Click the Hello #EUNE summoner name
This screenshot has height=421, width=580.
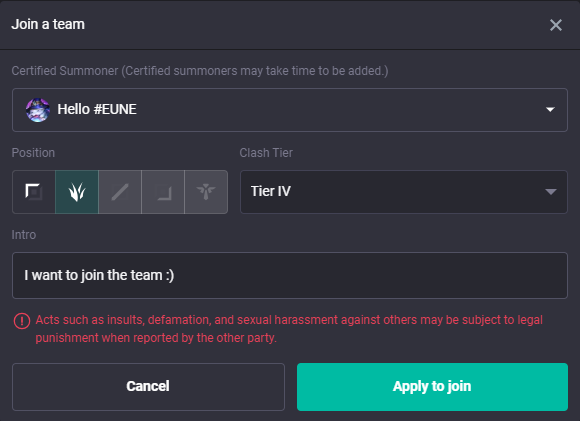pos(97,110)
